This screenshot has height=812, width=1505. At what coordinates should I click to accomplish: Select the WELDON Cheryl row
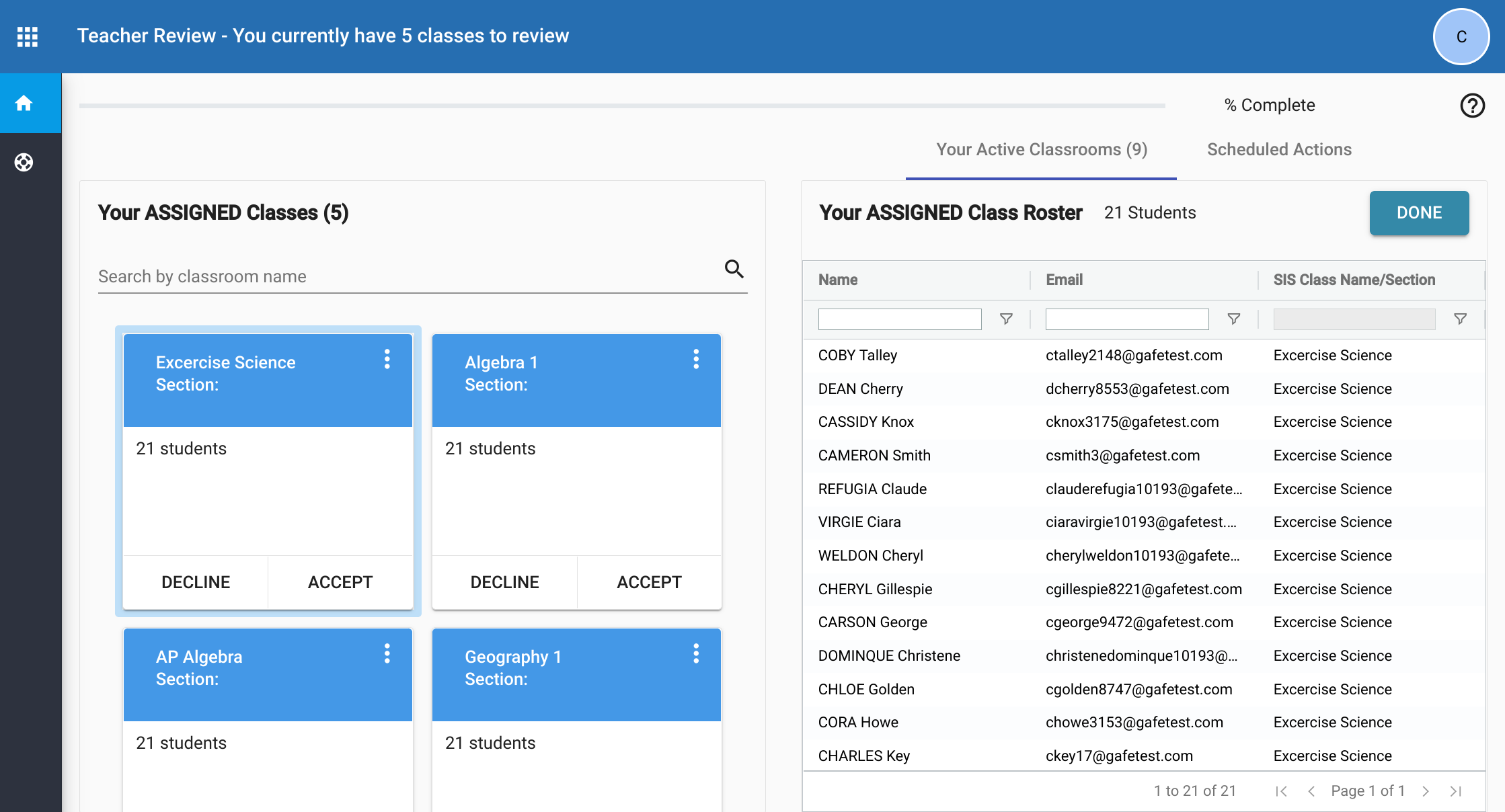coord(1143,556)
